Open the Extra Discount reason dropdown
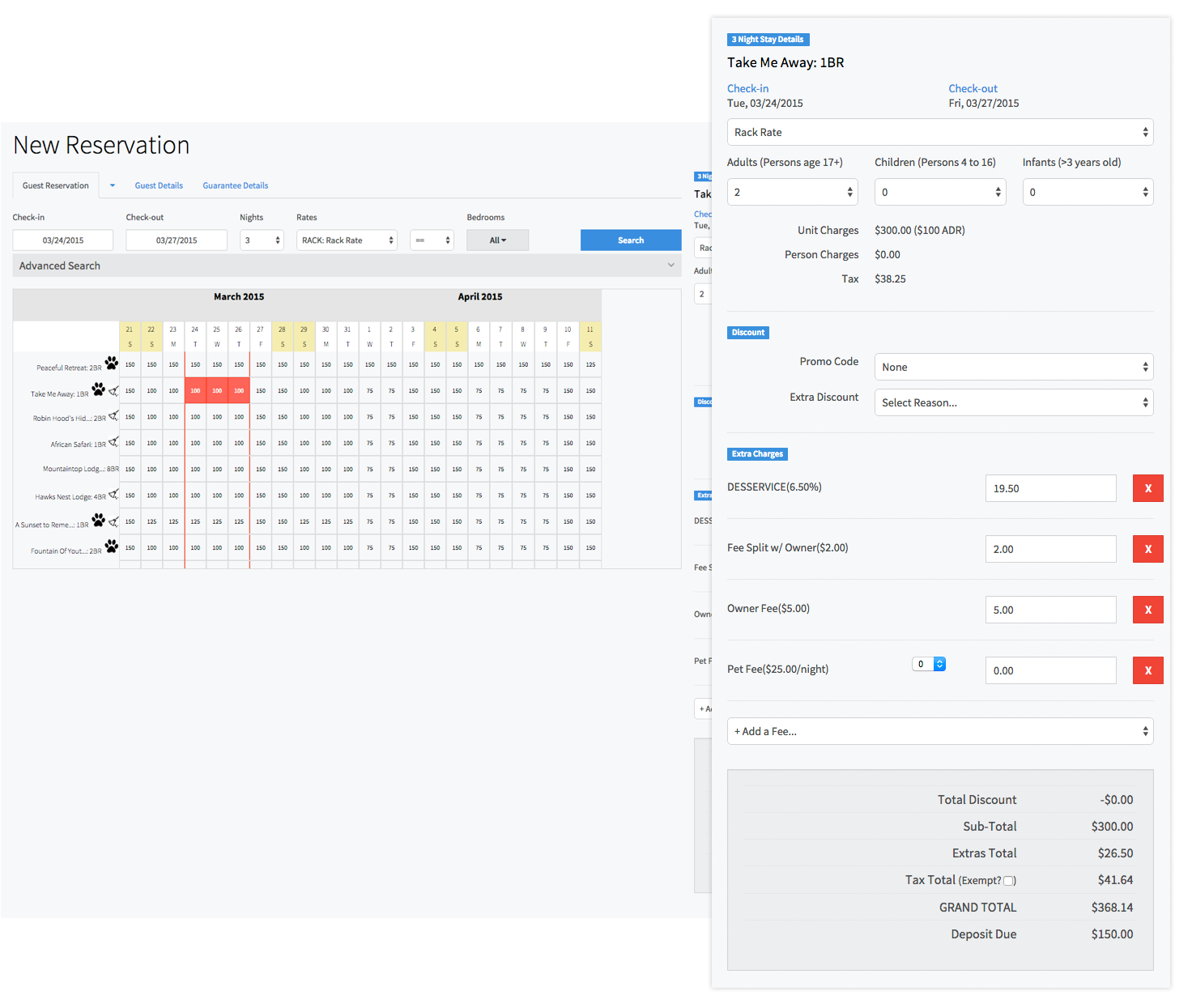This screenshot has width=1192, height=1008. click(x=1014, y=402)
